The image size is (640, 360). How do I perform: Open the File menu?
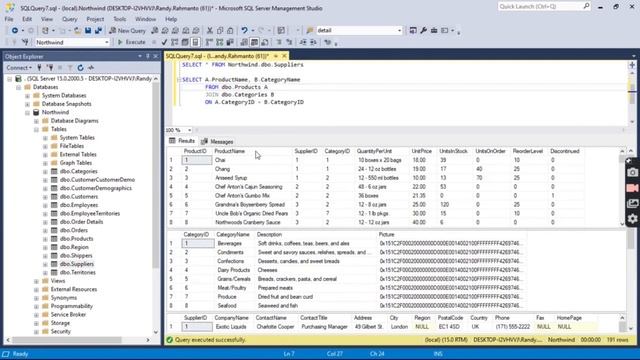coord(9,19)
